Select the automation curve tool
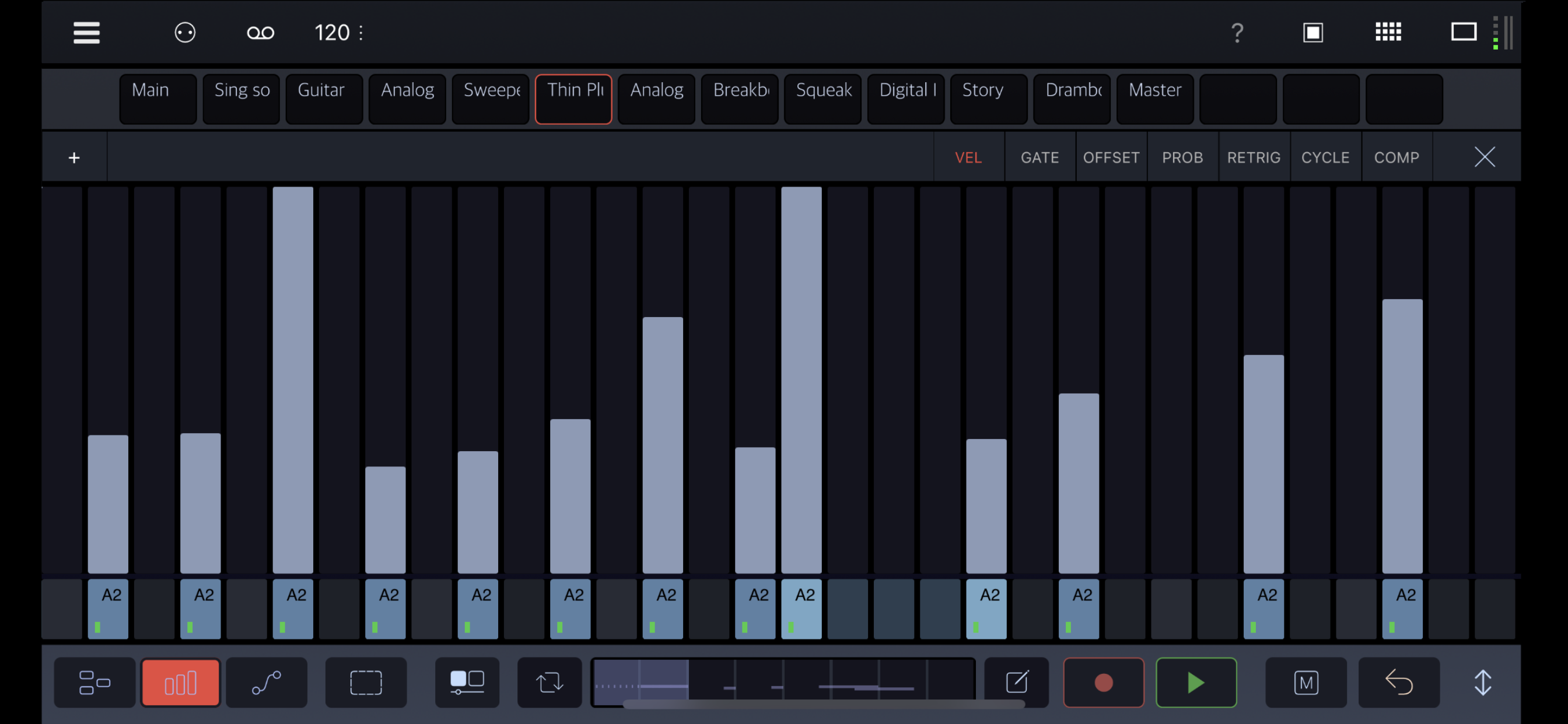Image resolution: width=1568 pixels, height=724 pixels. pos(267,682)
